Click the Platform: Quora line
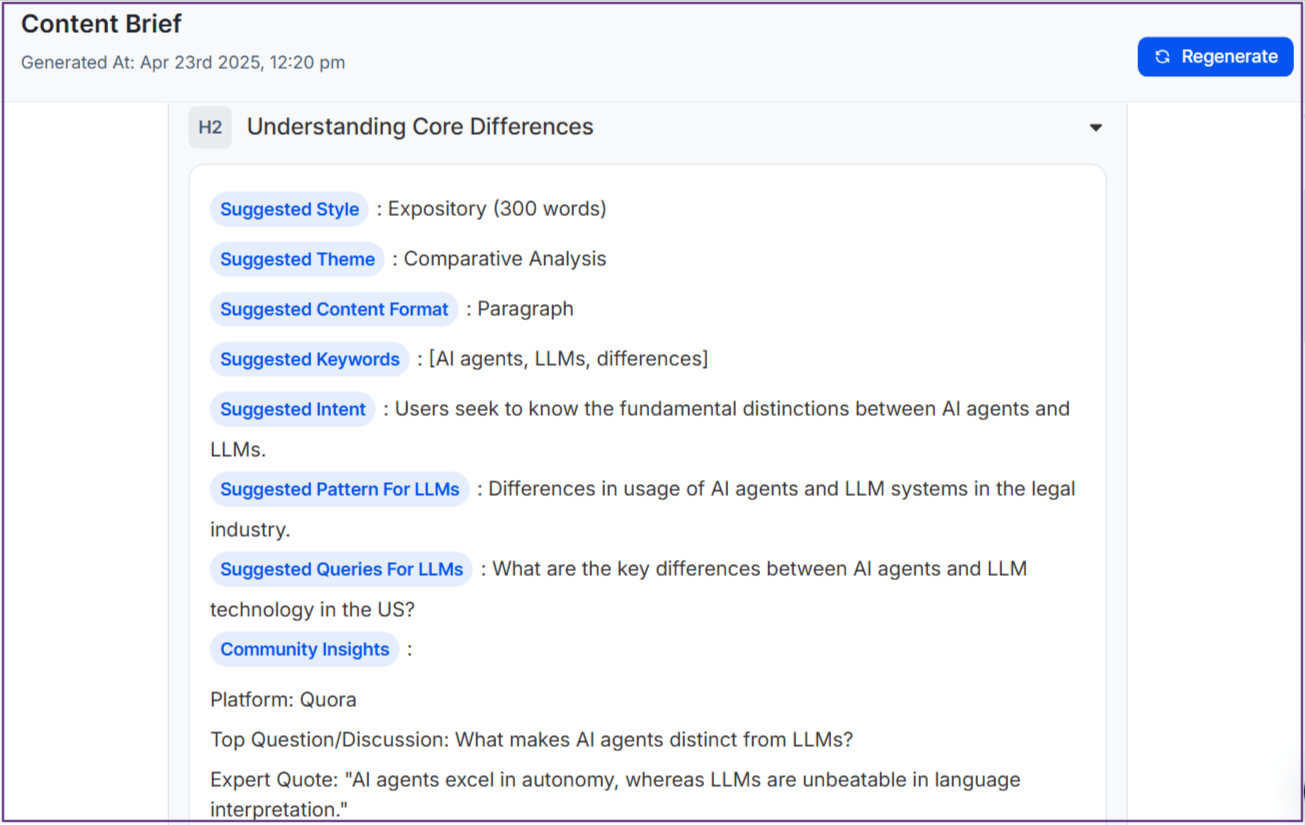Viewport: 1305px width, 825px height. point(283,699)
